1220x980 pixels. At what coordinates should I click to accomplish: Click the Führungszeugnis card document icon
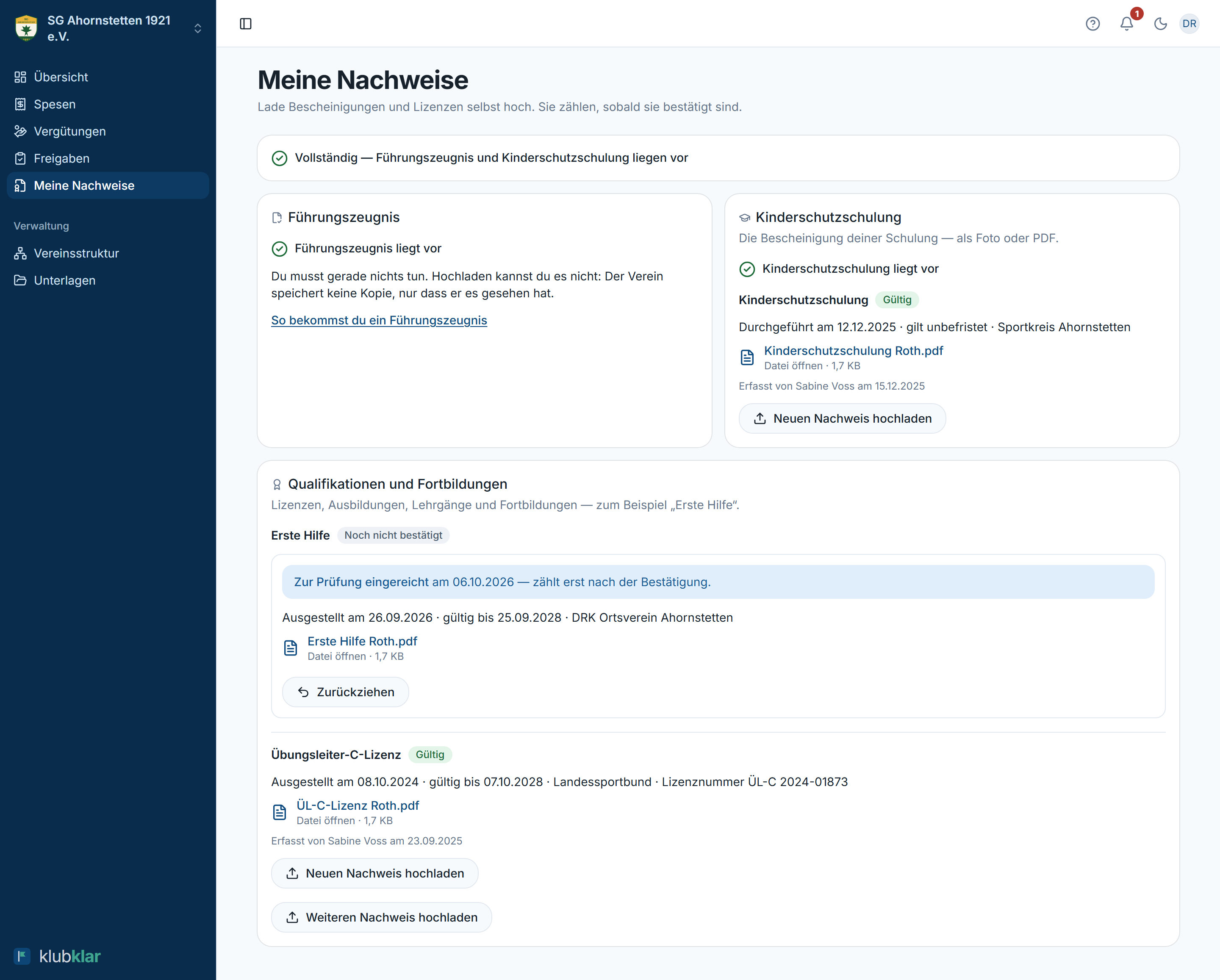pyautogui.click(x=277, y=218)
